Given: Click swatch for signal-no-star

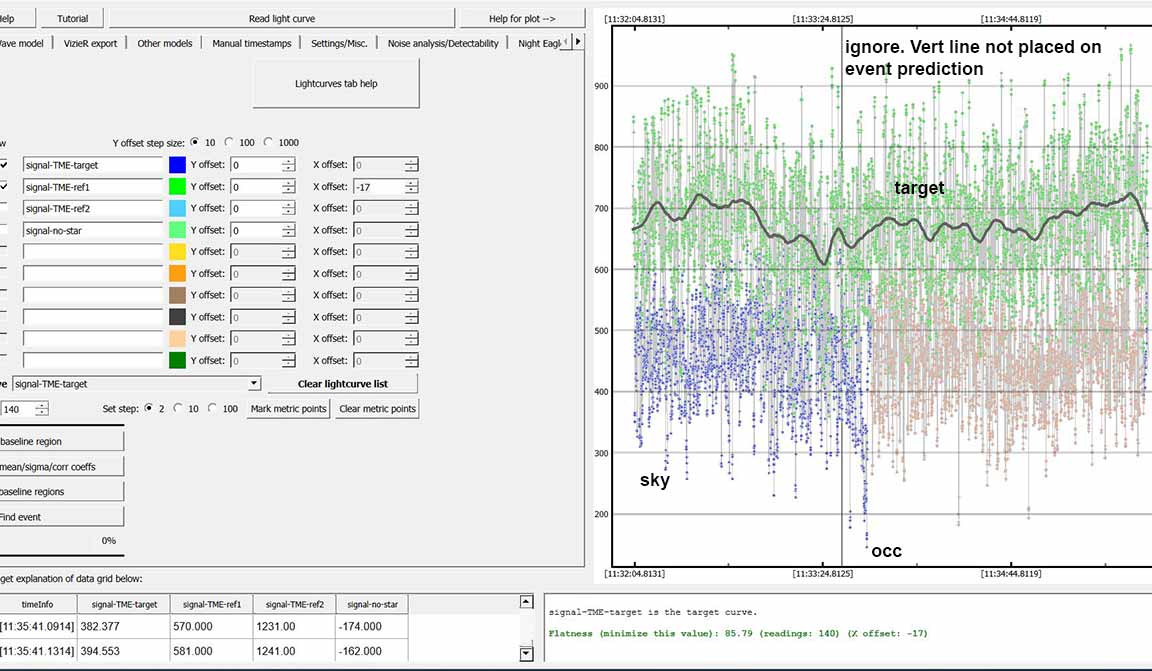Looking at the screenshot, I should 177,230.
